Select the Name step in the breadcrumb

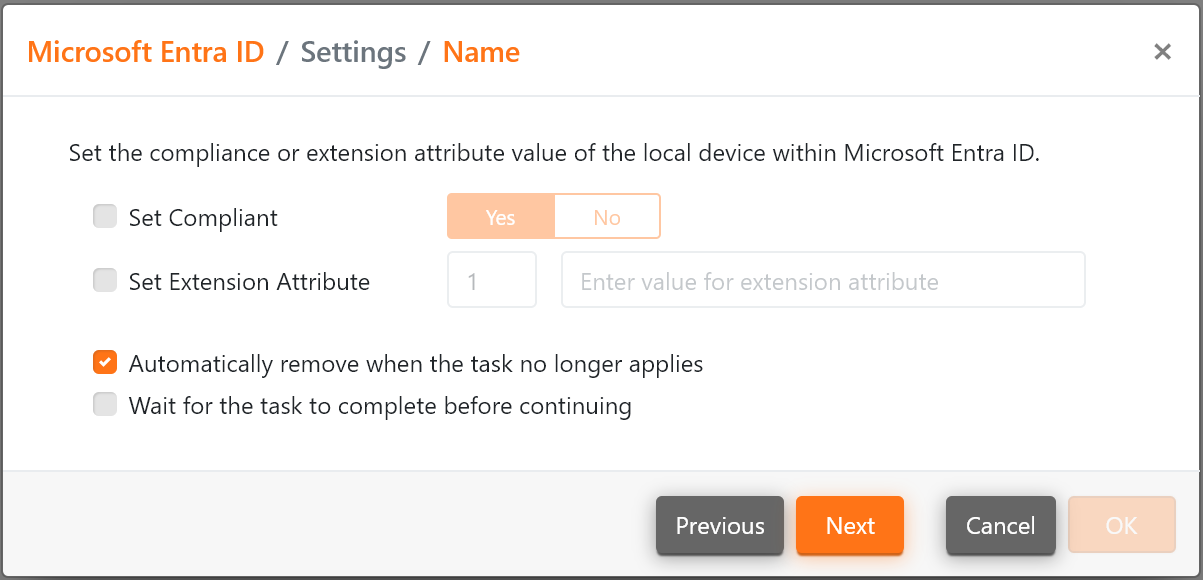pos(481,52)
